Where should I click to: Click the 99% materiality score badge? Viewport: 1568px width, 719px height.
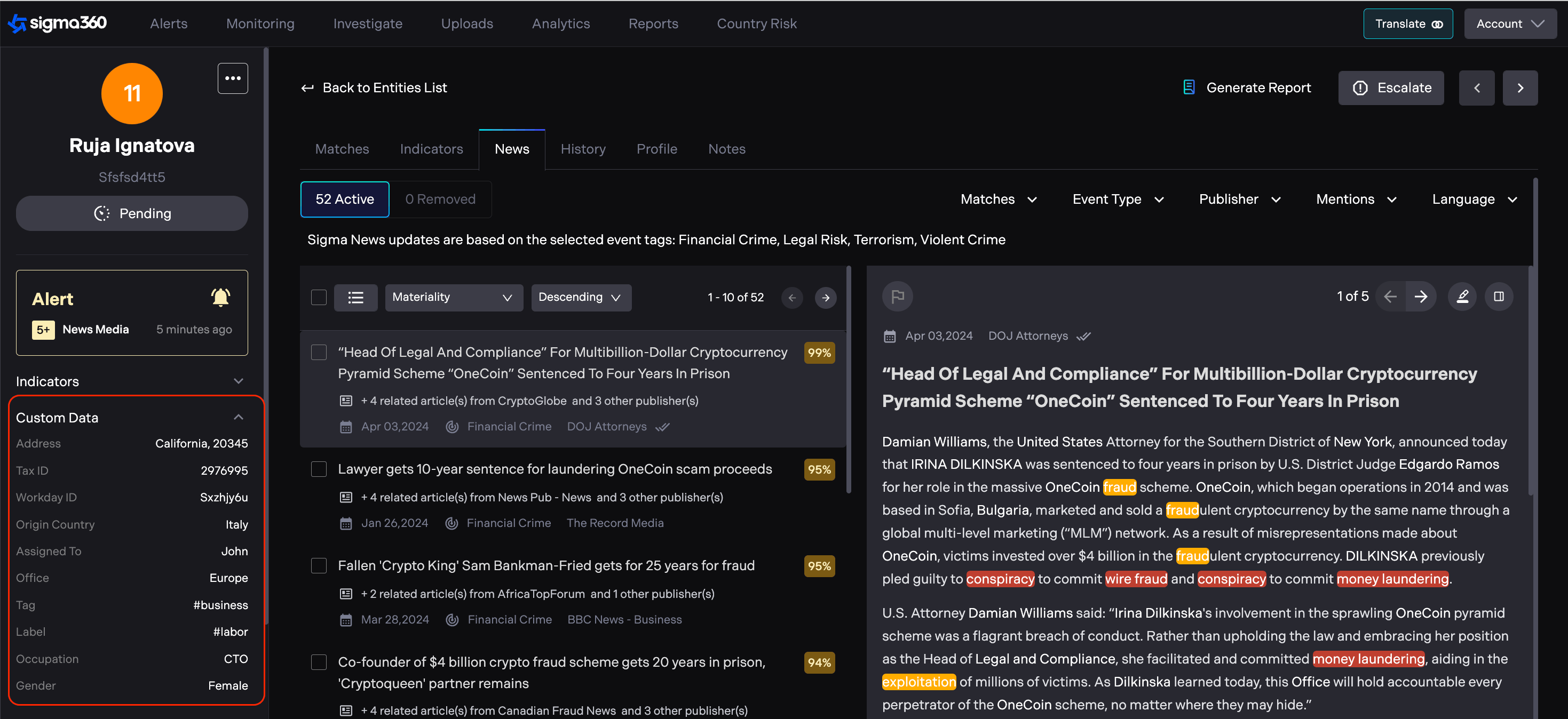[819, 353]
